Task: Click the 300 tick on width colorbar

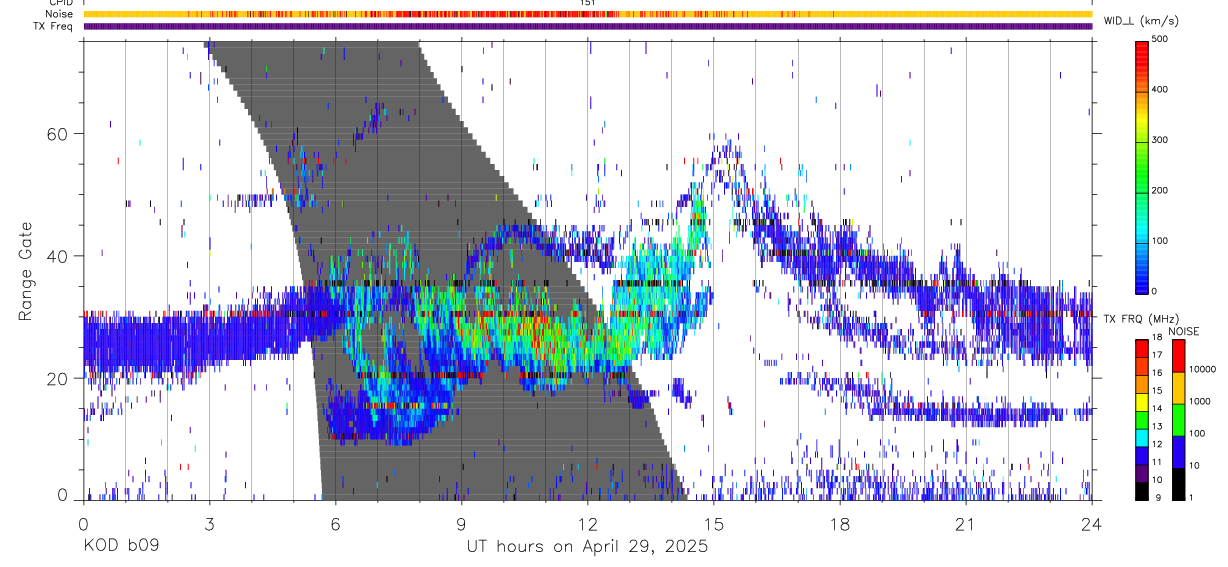Action: tap(1162, 140)
